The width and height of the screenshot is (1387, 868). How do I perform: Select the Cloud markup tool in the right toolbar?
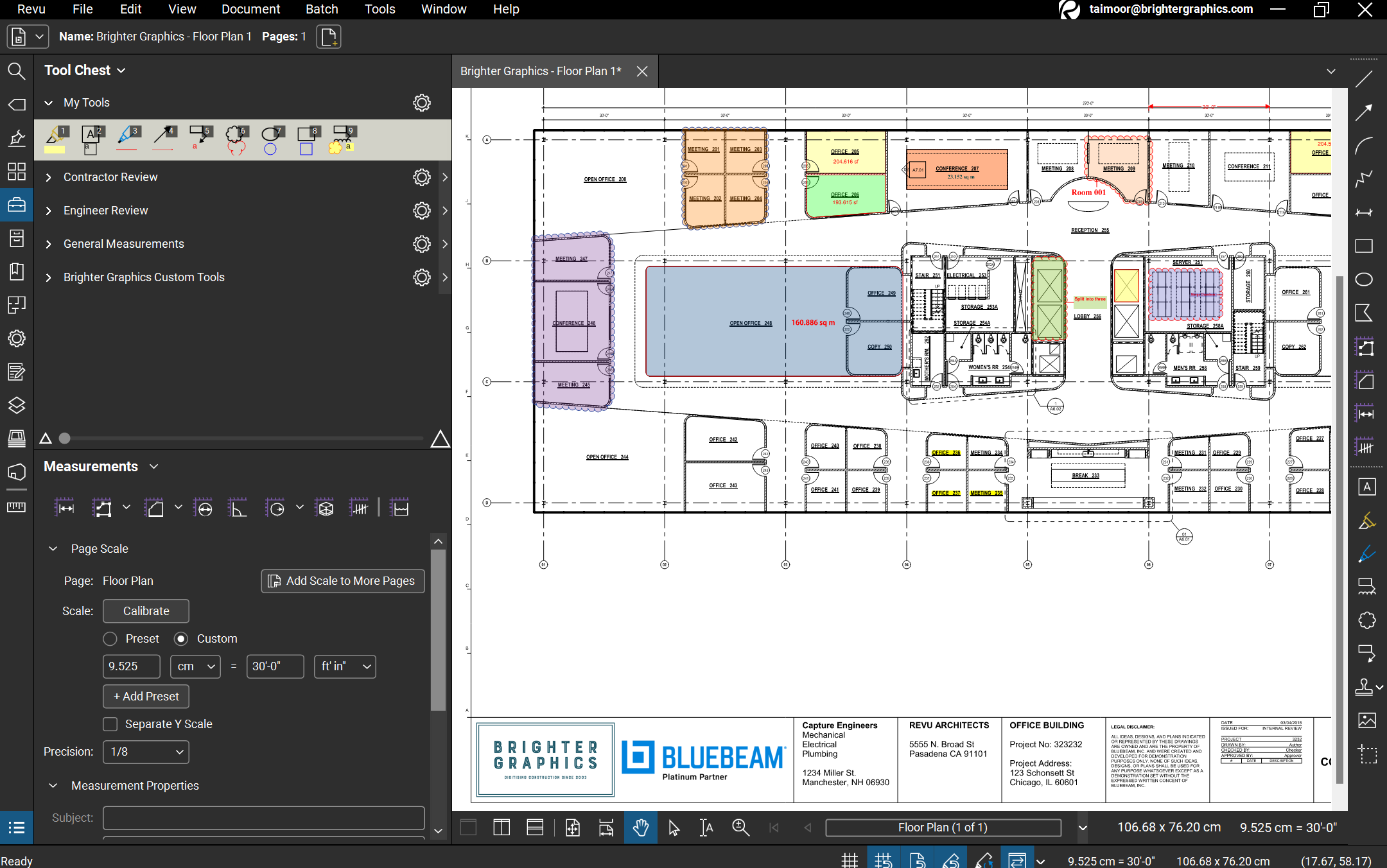click(x=1366, y=620)
